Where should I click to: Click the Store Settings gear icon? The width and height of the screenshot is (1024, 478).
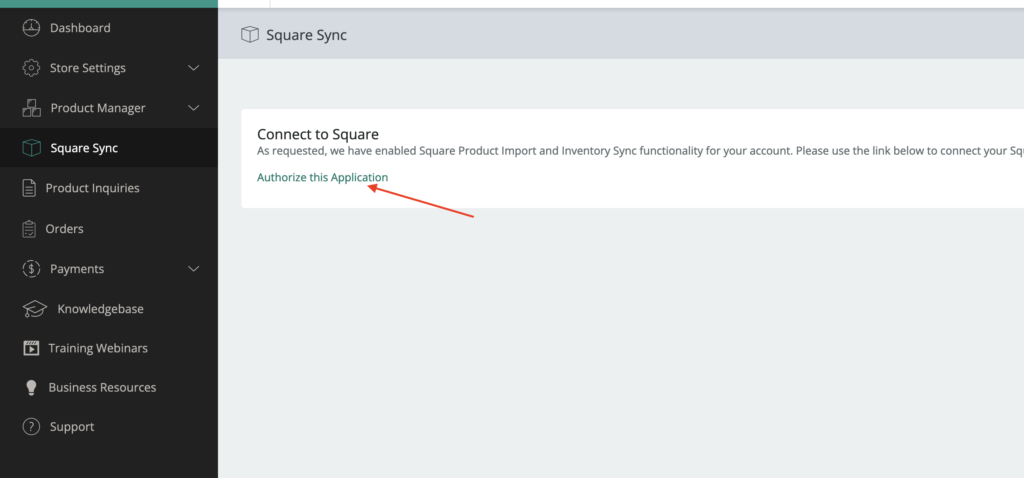coord(31,68)
